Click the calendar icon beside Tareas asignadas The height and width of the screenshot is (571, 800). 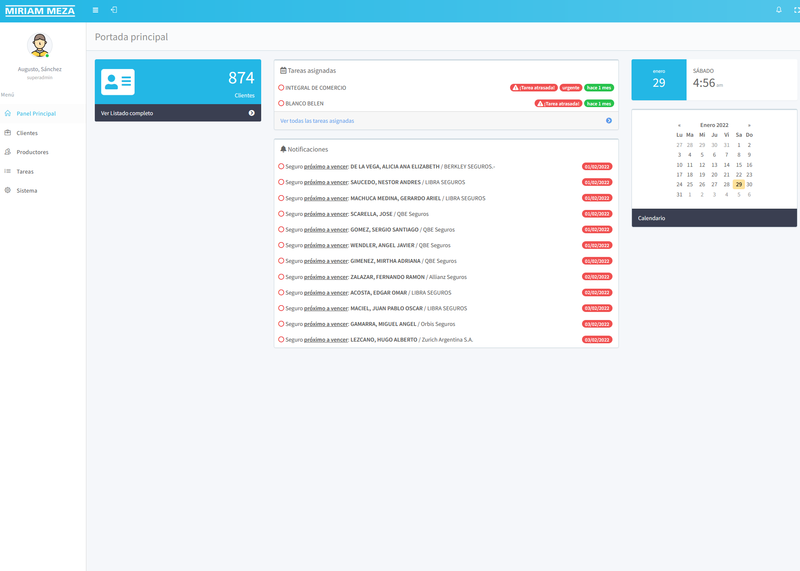point(283,70)
